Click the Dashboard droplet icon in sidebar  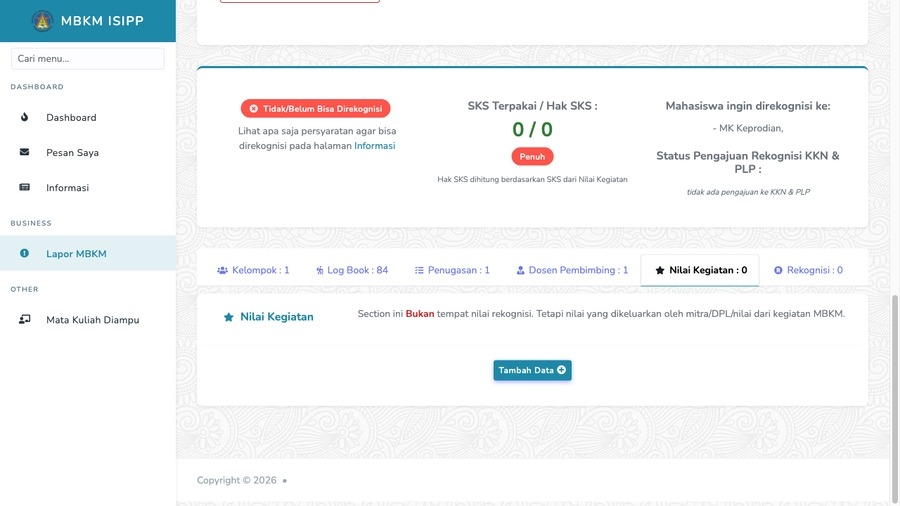[25, 117]
